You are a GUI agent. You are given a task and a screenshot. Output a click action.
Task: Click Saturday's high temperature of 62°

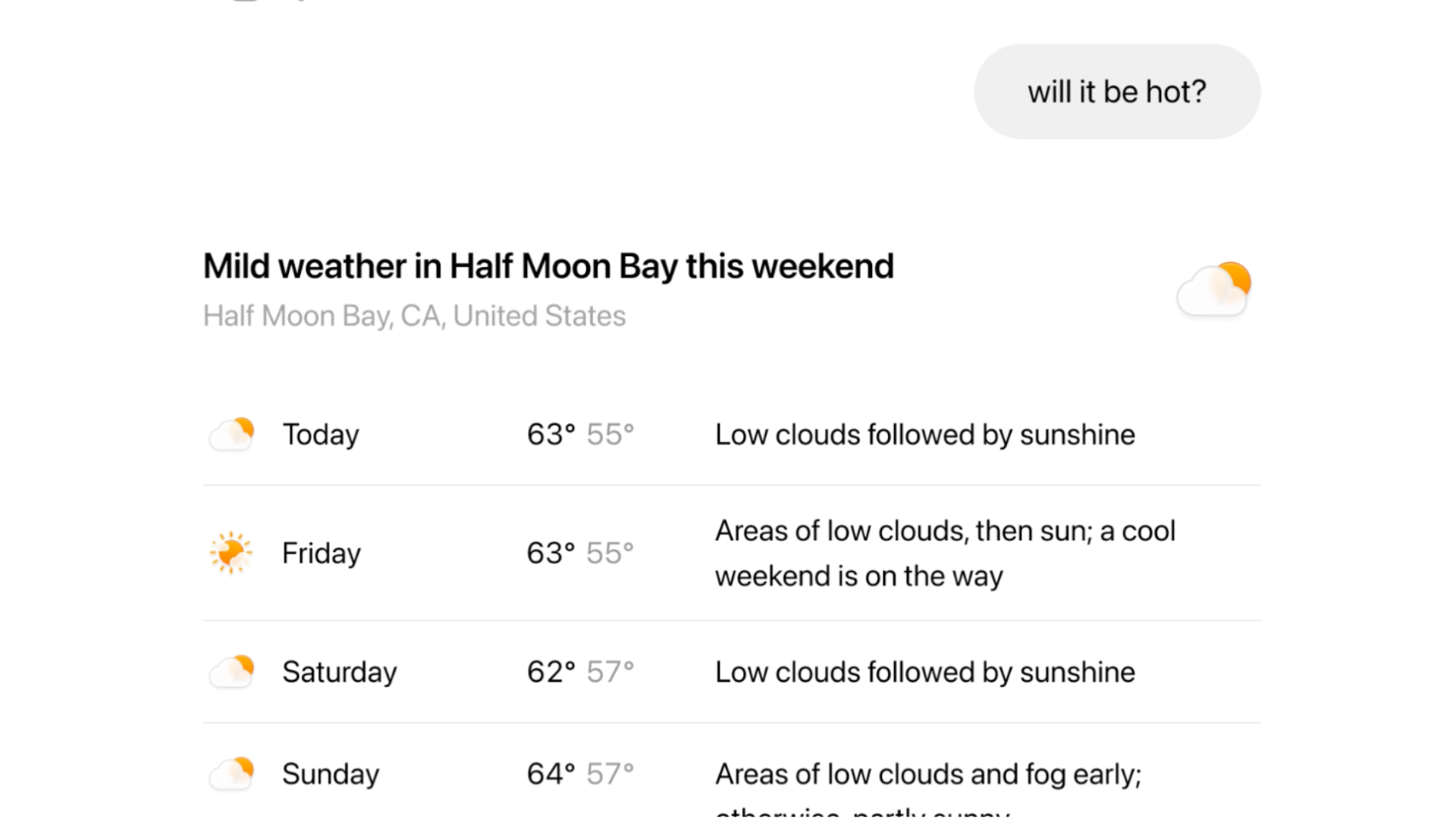[x=551, y=672]
